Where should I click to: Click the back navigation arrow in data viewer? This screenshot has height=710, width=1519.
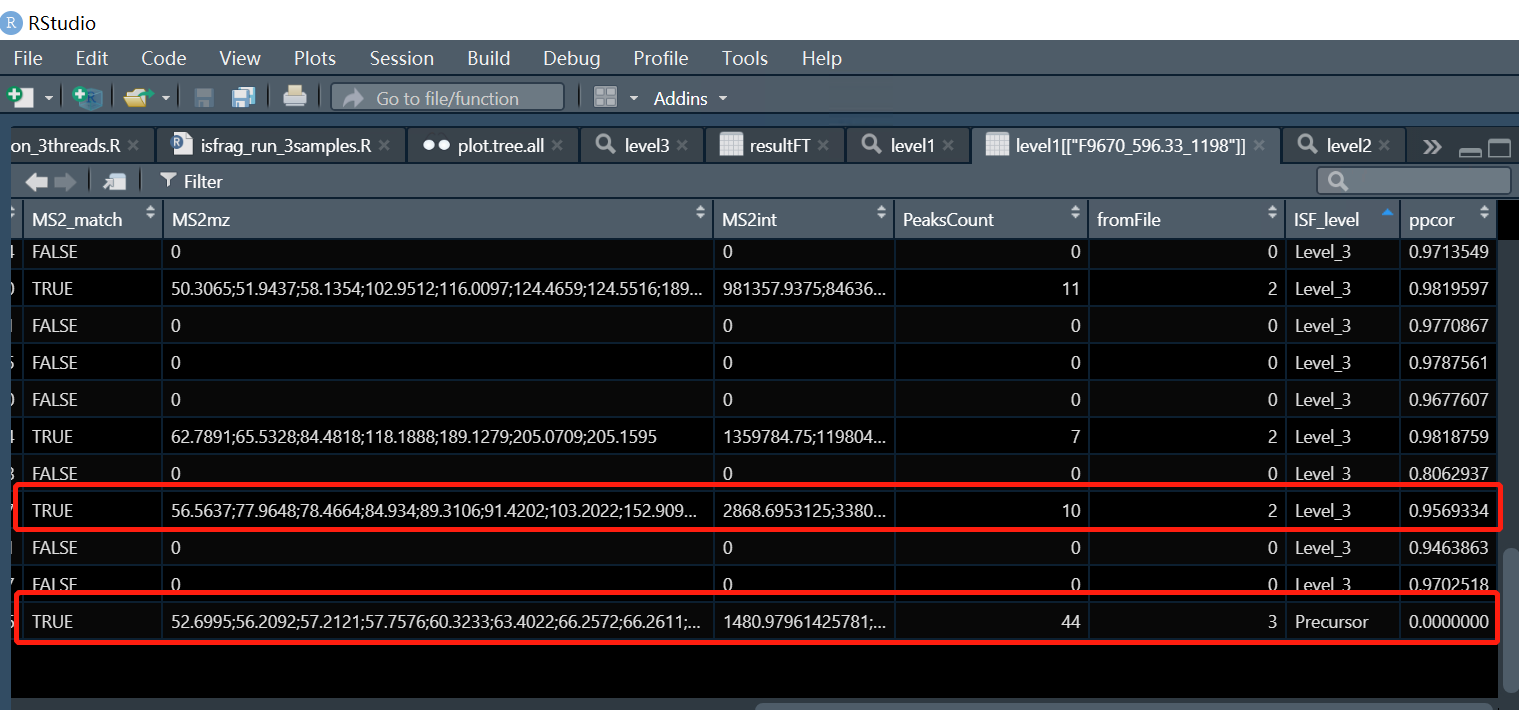click(x=37, y=181)
